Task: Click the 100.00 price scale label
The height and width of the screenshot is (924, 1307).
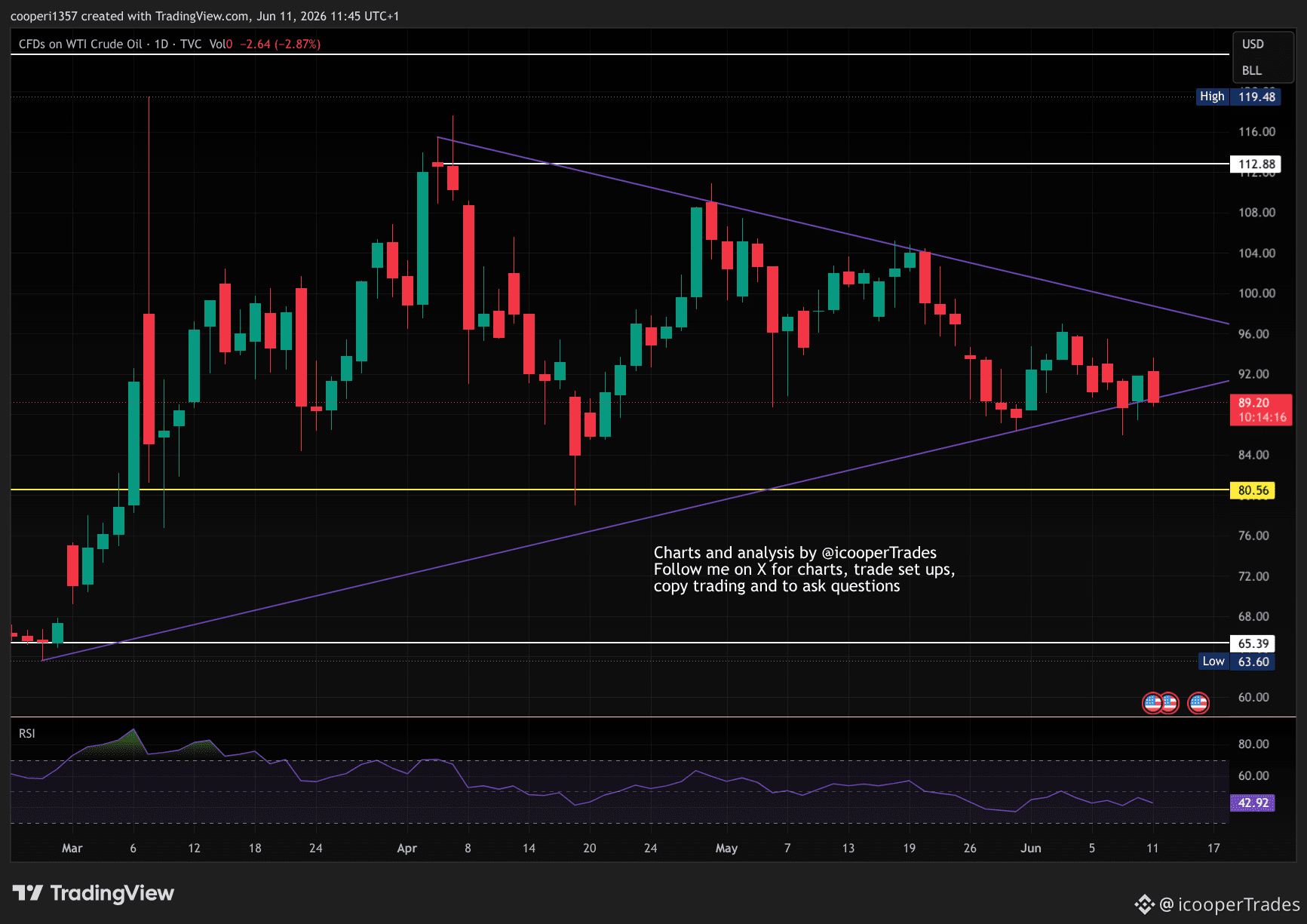Action: (x=1256, y=293)
